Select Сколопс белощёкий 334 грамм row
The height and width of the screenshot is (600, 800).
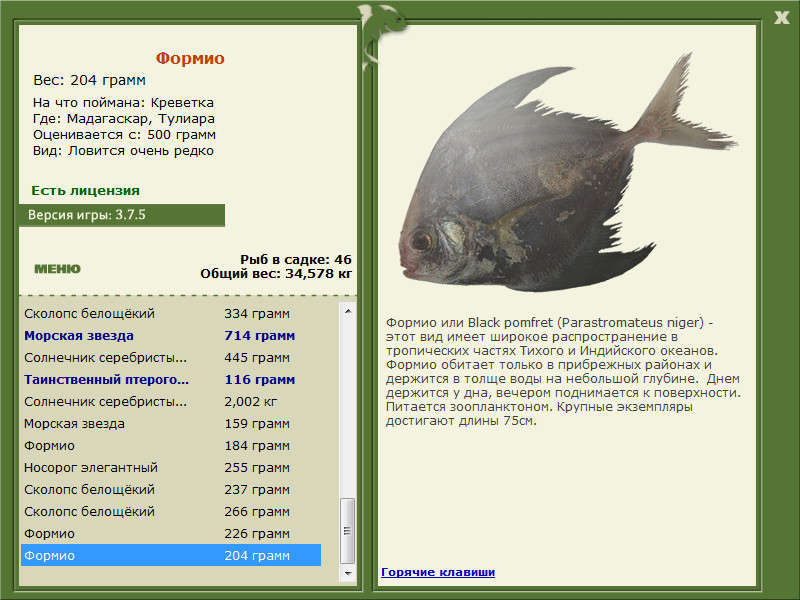171,313
